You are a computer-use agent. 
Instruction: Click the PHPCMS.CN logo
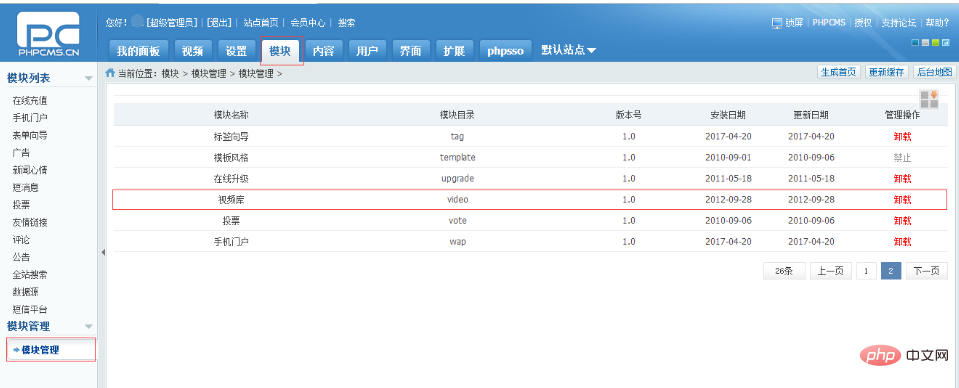click(x=48, y=34)
